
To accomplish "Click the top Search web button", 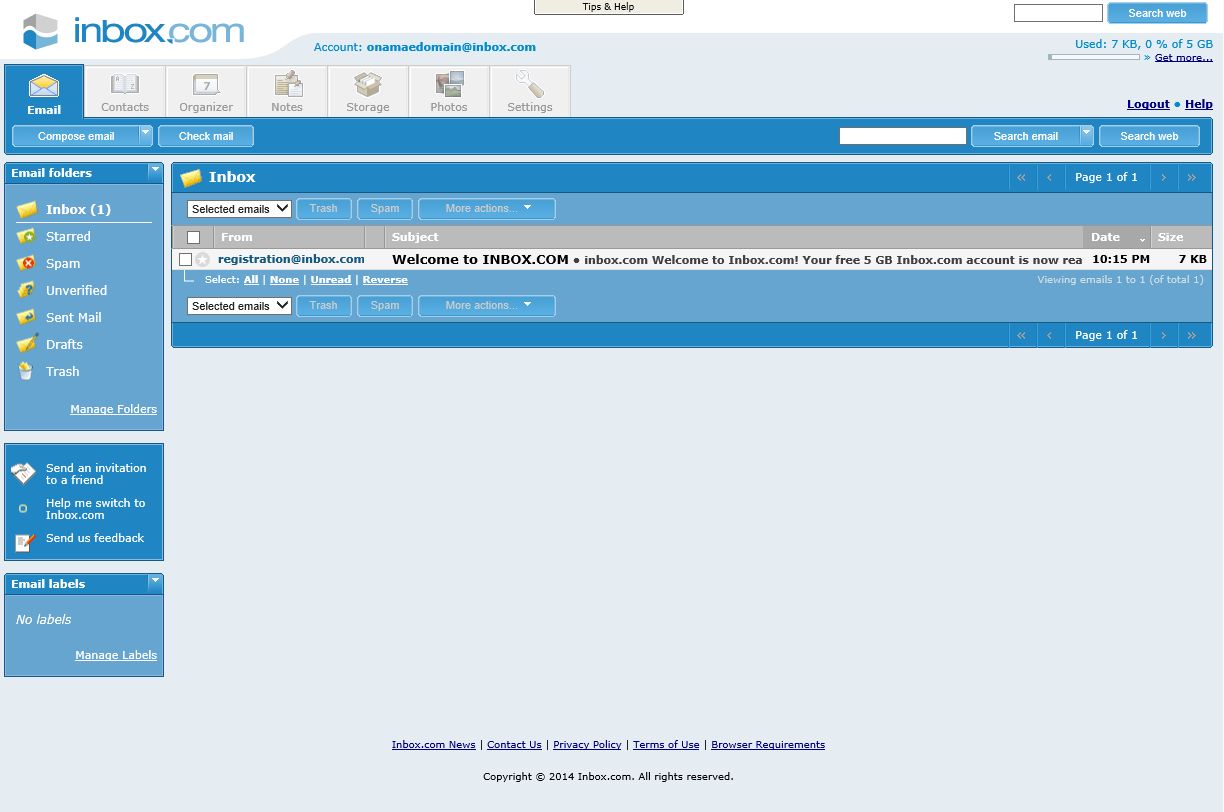I will click(1157, 13).
